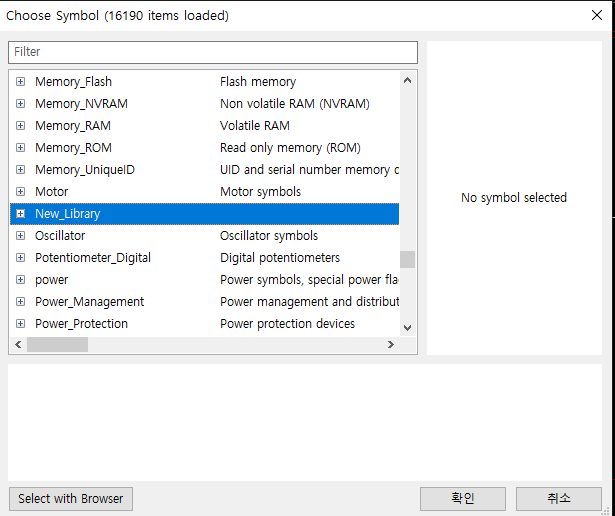Click the horizontal scroll right arrow
This screenshot has height=516, width=615.
(x=391, y=344)
